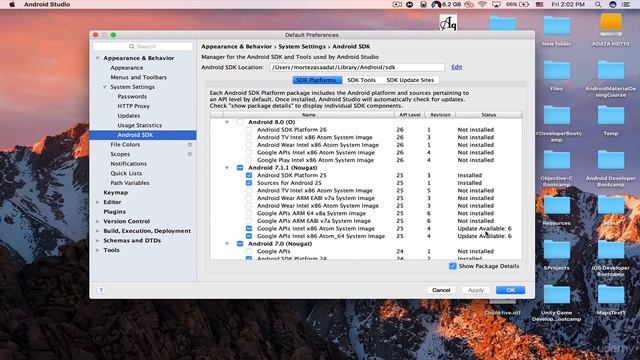Open Spotlight search in the menu bar
The image size is (640, 360).
click(x=598, y=4)
